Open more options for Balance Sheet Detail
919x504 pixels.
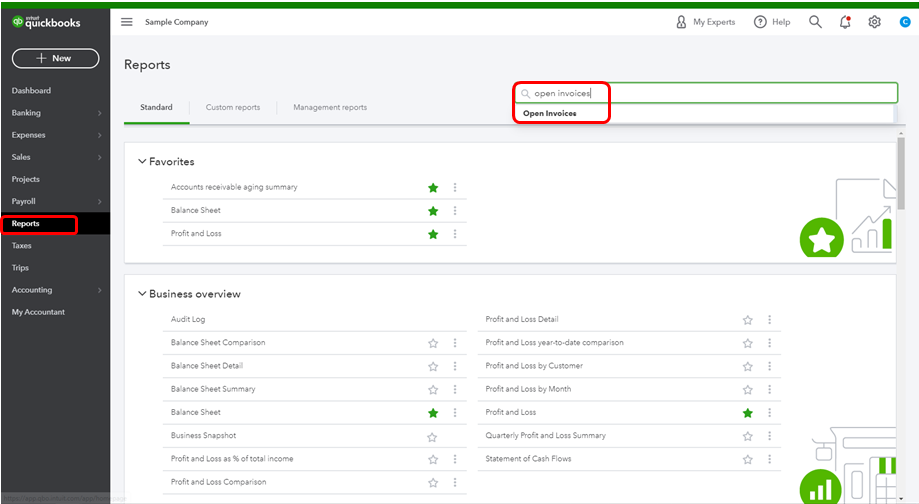pyautogui.click(x=455, y=366)
